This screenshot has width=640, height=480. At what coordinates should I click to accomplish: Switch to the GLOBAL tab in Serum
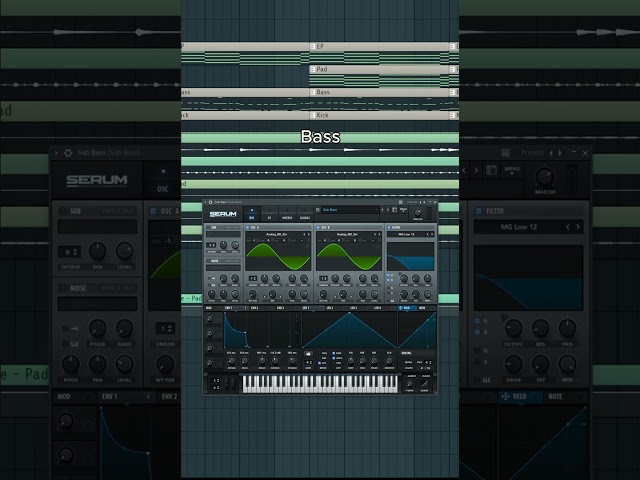(305, 213)
